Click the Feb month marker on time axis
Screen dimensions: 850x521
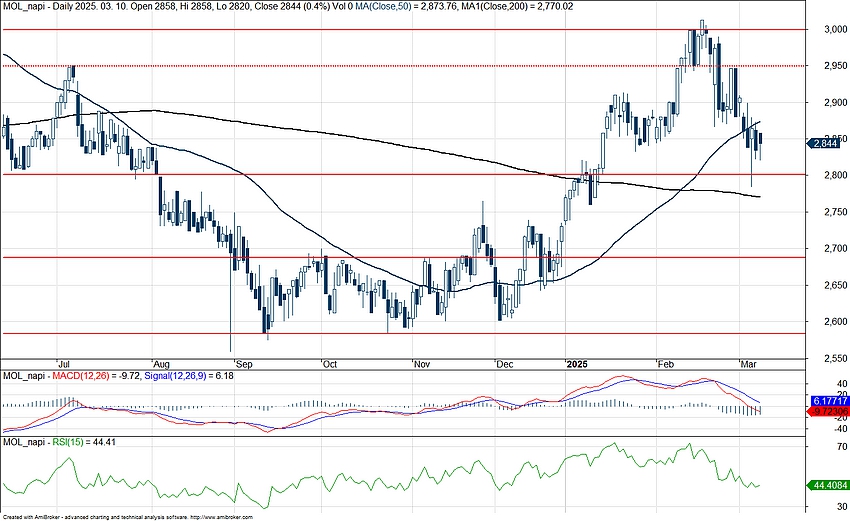click(665, 364)
